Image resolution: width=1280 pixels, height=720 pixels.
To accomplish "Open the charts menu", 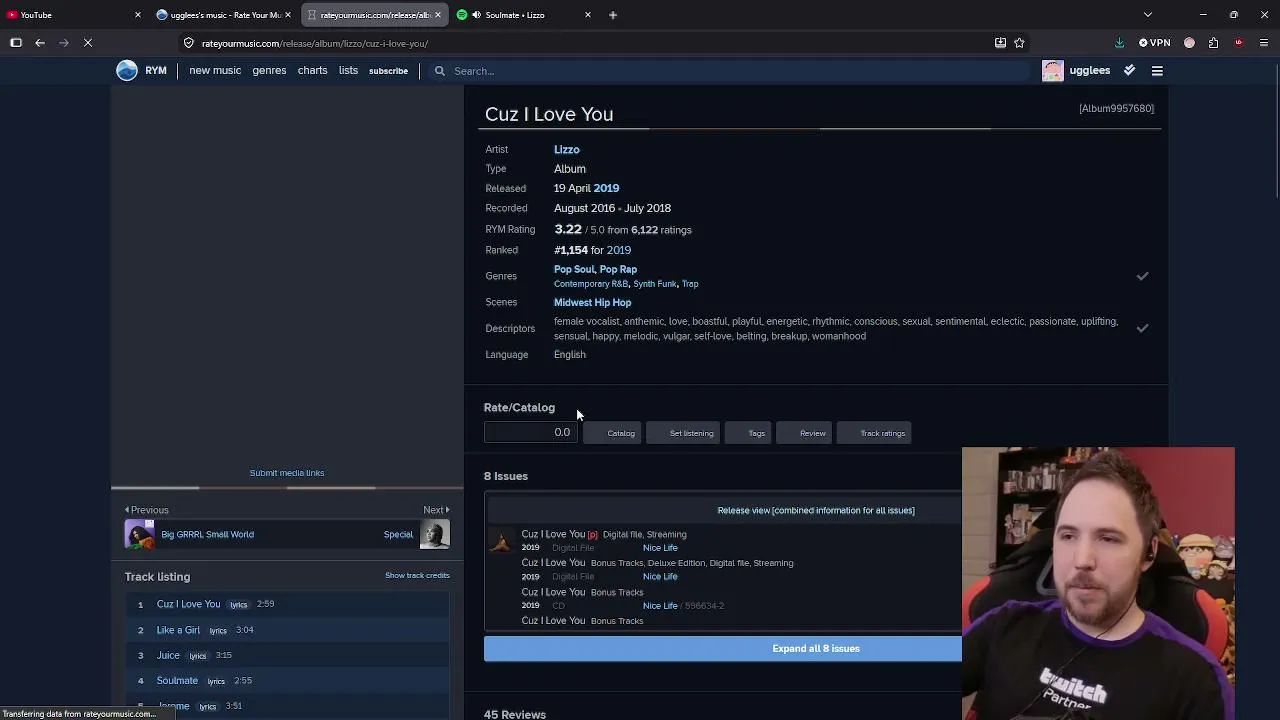I will (x=312, y=71).
